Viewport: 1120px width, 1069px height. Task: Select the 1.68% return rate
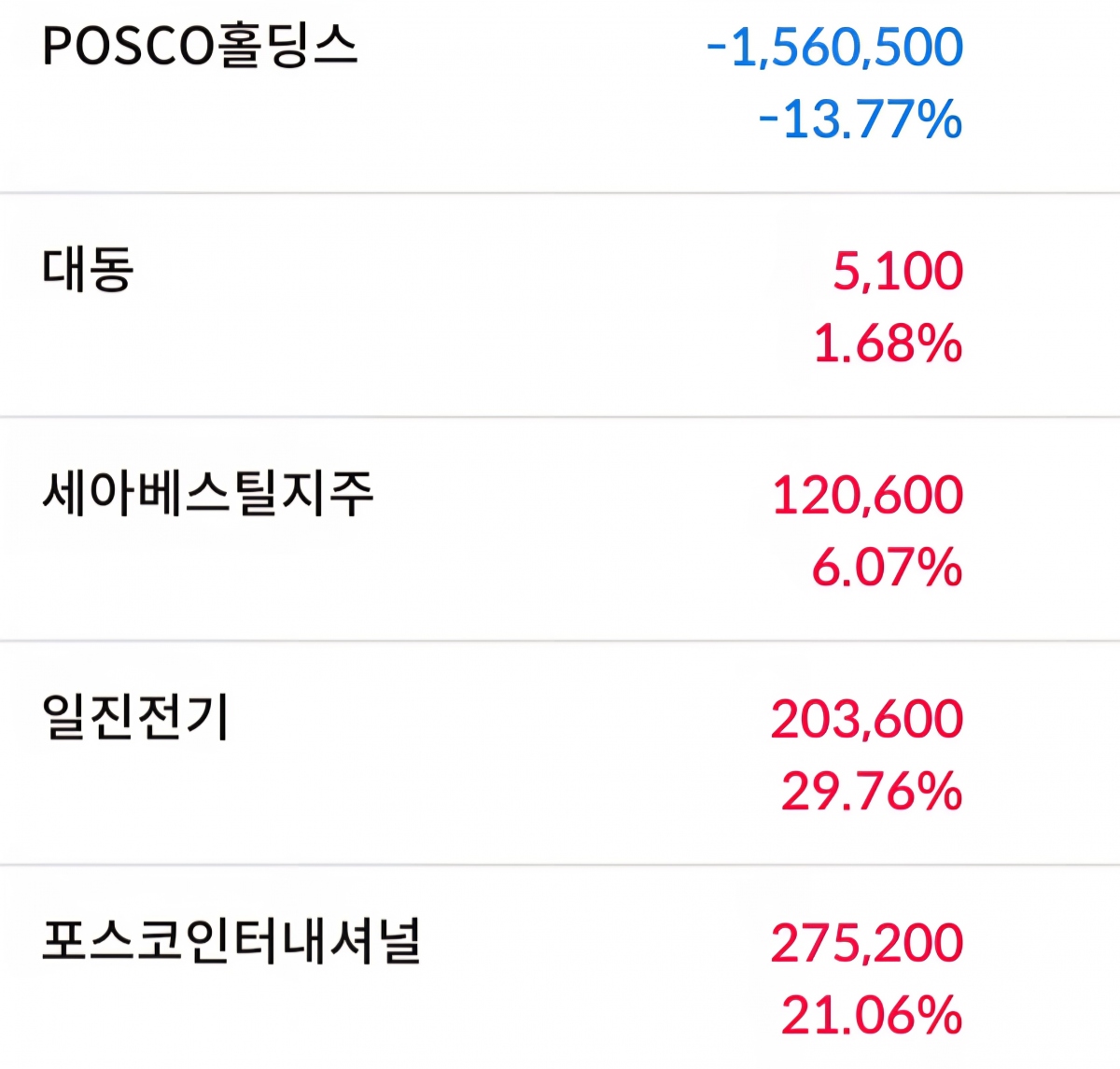click(x=887, y=344)
